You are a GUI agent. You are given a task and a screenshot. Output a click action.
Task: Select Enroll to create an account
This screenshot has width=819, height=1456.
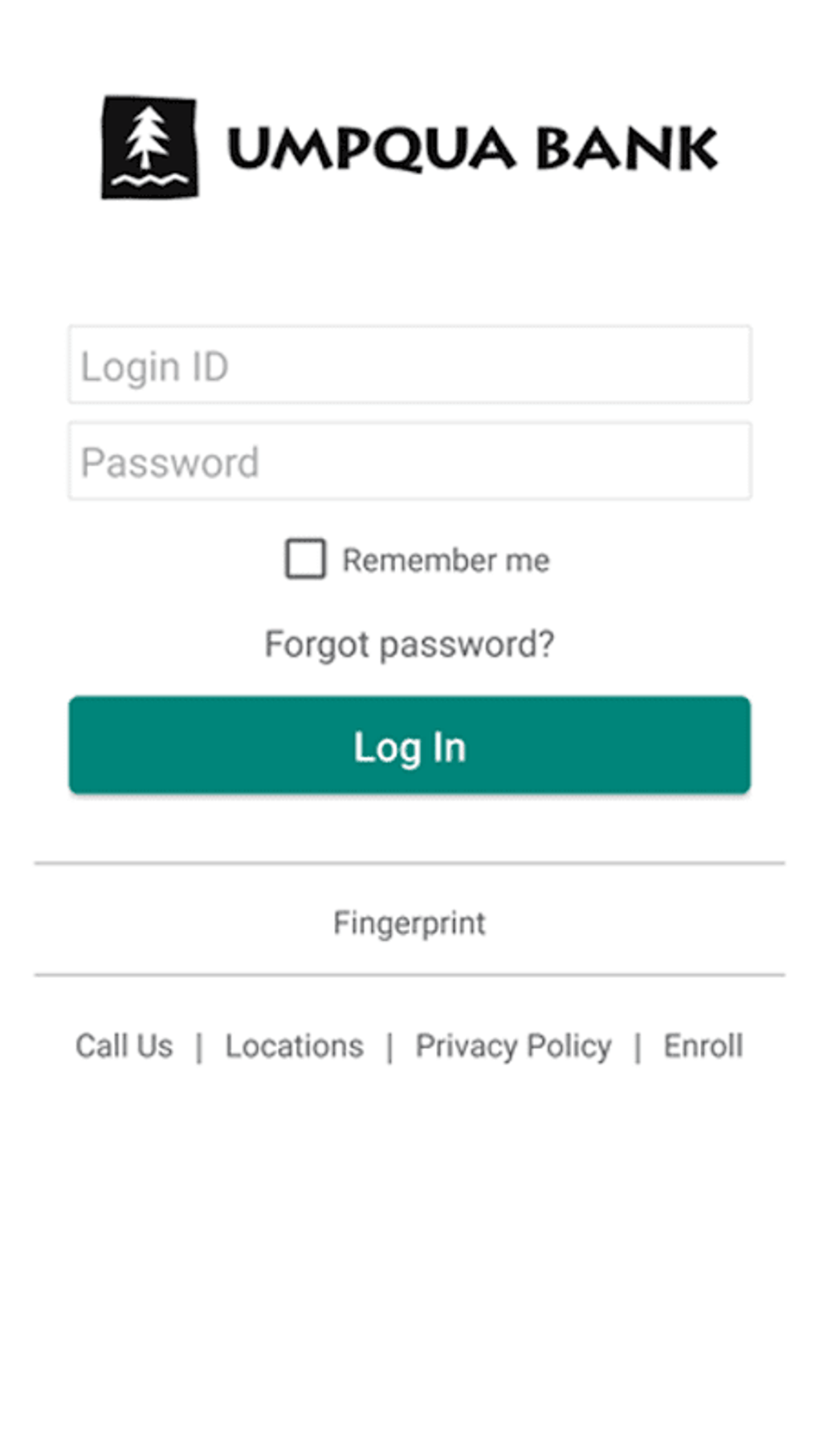pyautogui.click(x=703, y=1046)
